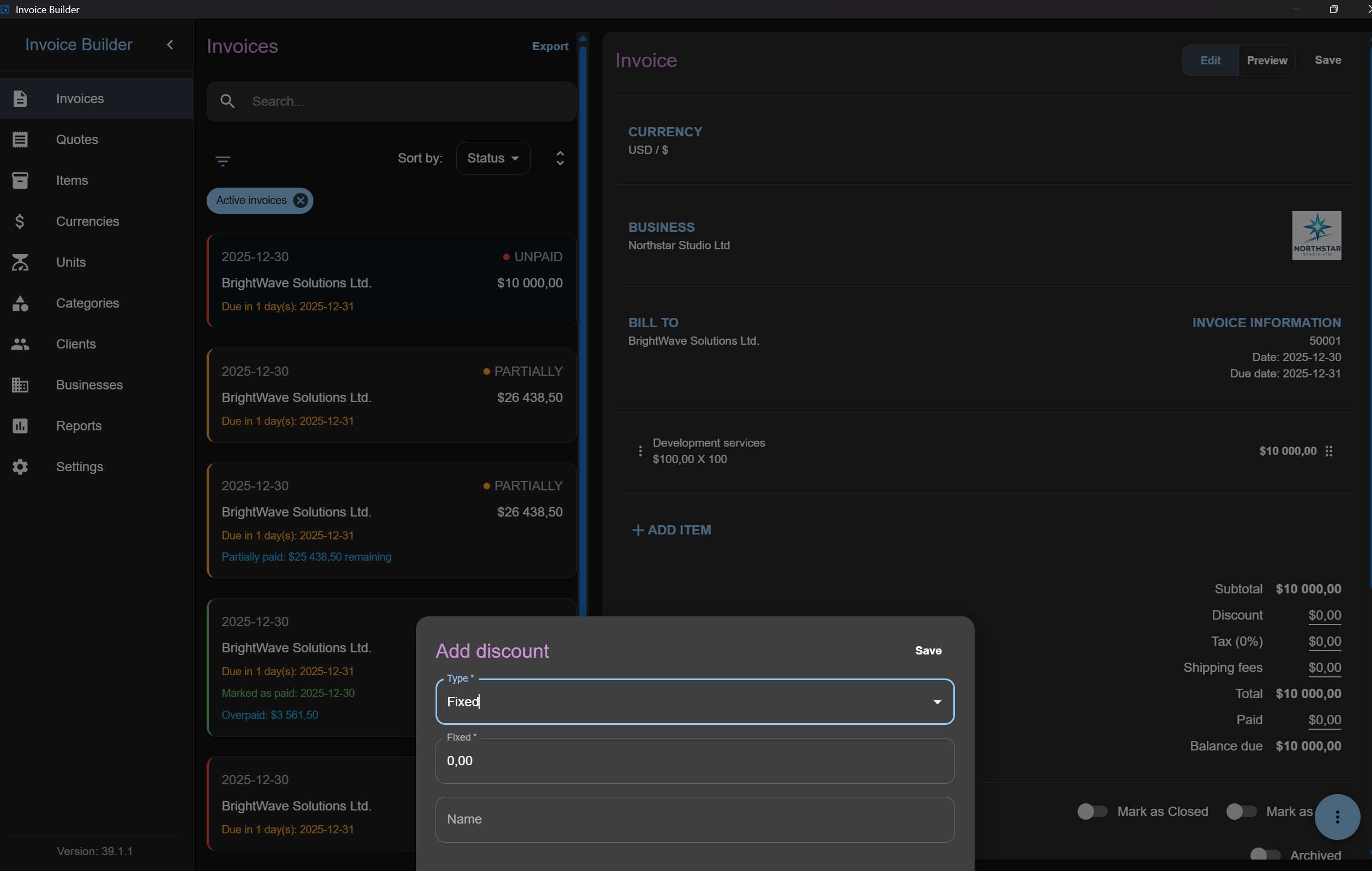Click the Tax (0%) amount value
Viewport: 1372px width, 871px height.
point(1324,641)
